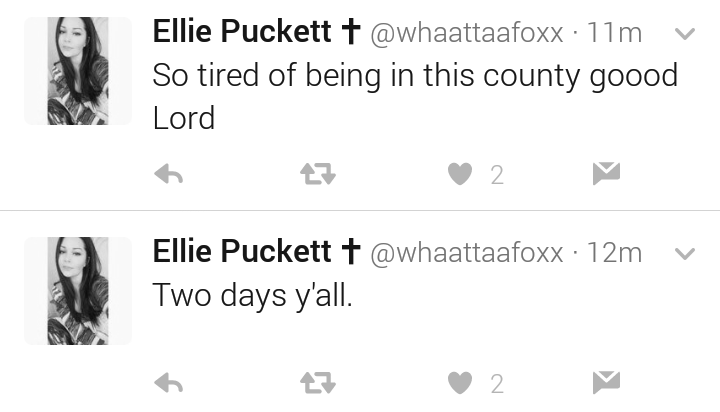The width and height of the screenshot is (720, 412).
Task: Open options chevron on the 11m tweet
Action: [685, 34]
